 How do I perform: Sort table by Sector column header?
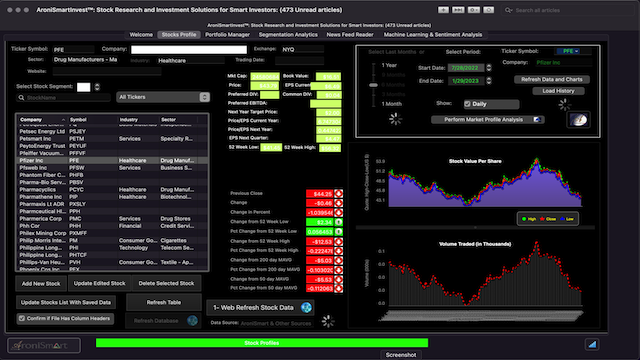click(x=178, y=120)
